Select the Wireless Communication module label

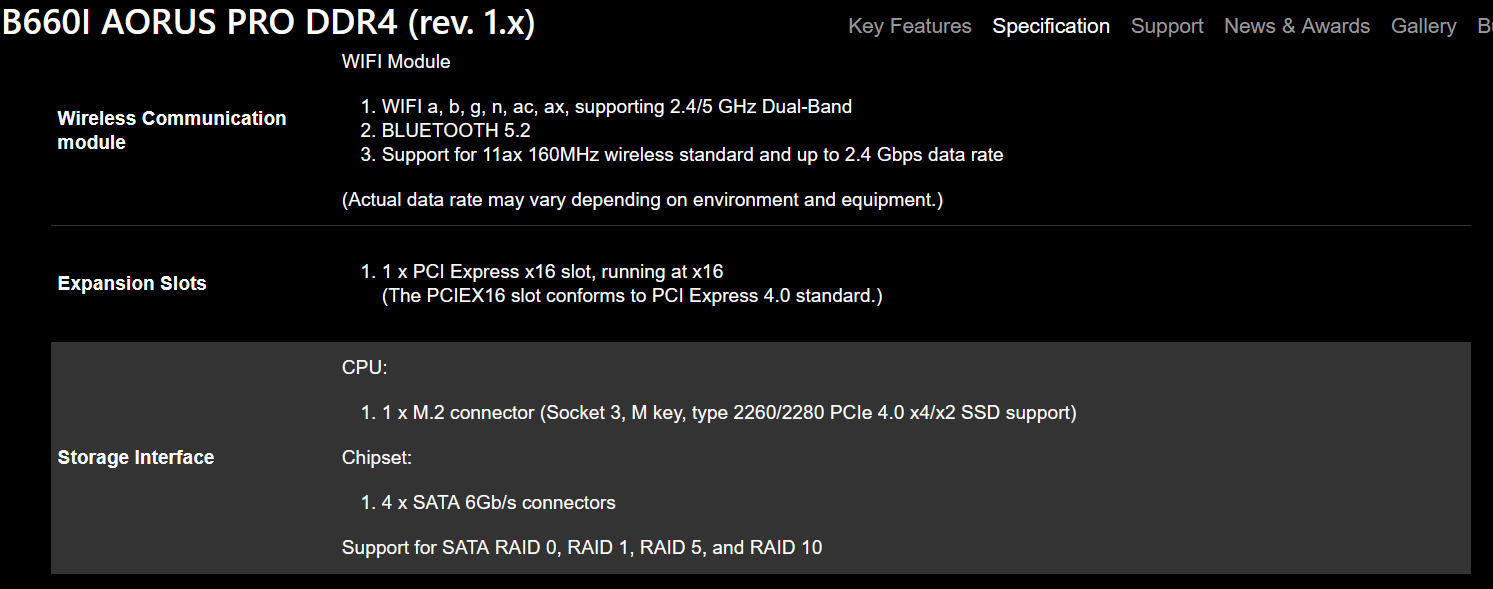pos(172,130)
